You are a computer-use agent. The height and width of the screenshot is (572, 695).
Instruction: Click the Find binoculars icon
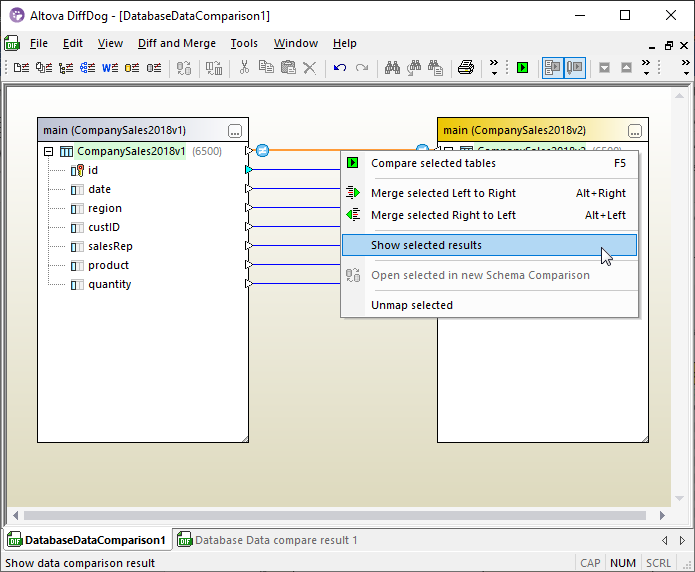392,68
